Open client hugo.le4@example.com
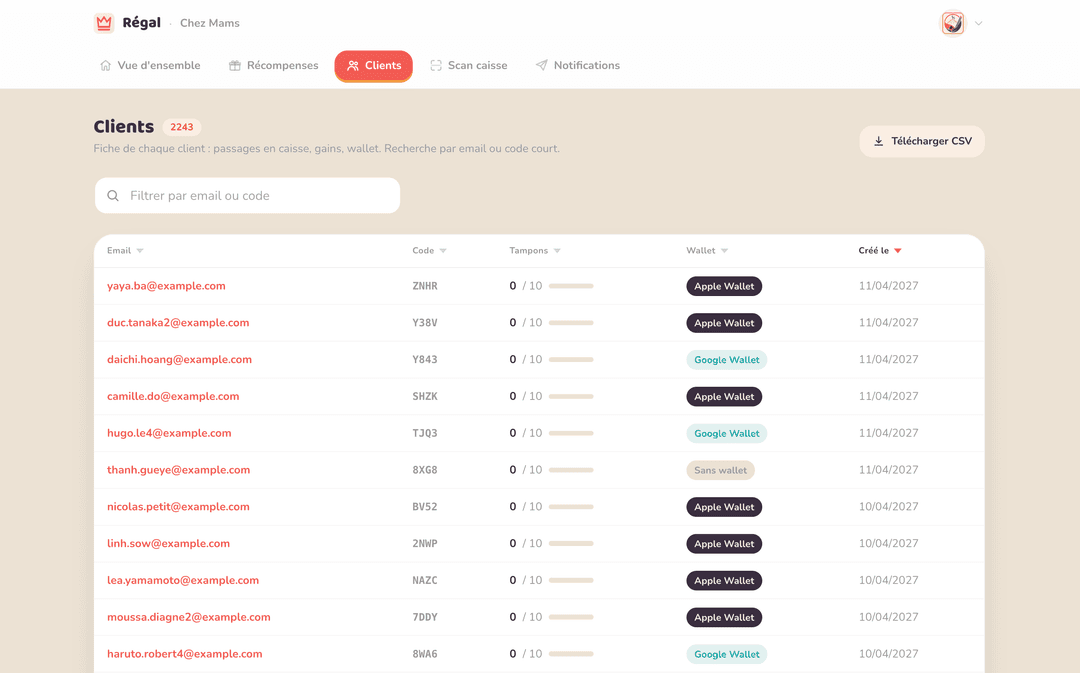1080x673 pixels. pyautogui.click(x=169, y=433)
